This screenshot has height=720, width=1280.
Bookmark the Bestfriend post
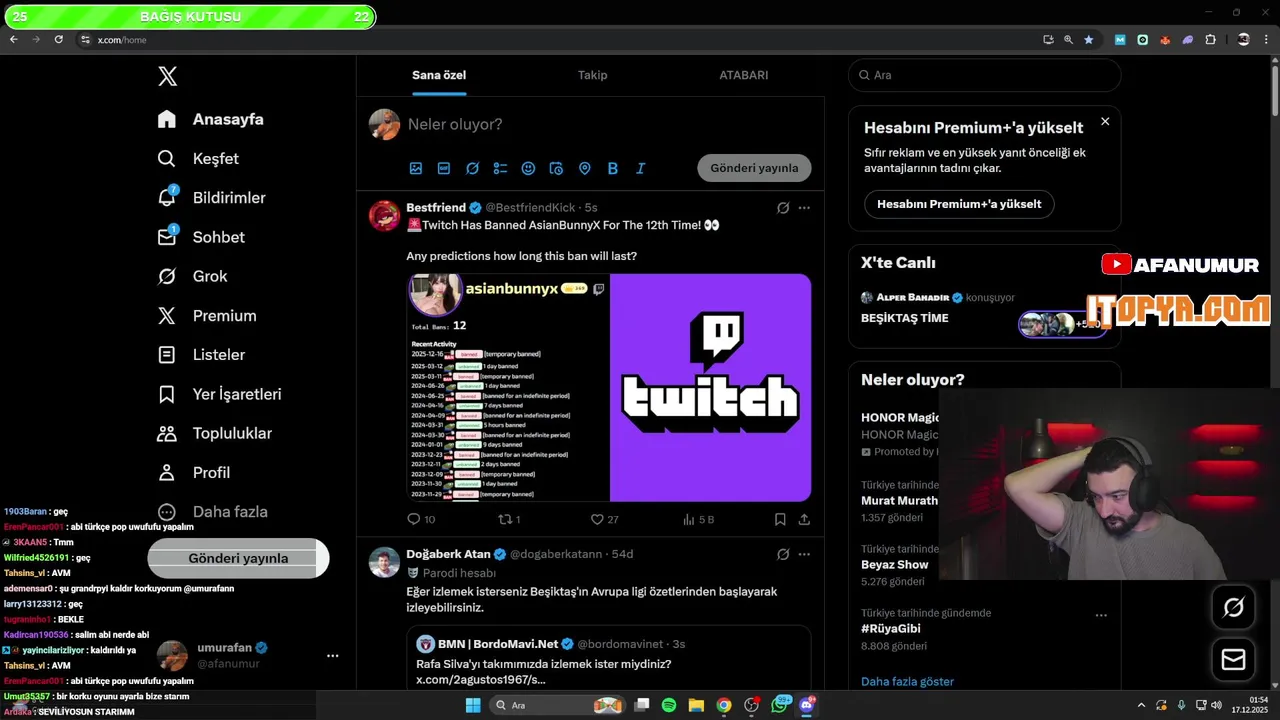coord(780,519)
